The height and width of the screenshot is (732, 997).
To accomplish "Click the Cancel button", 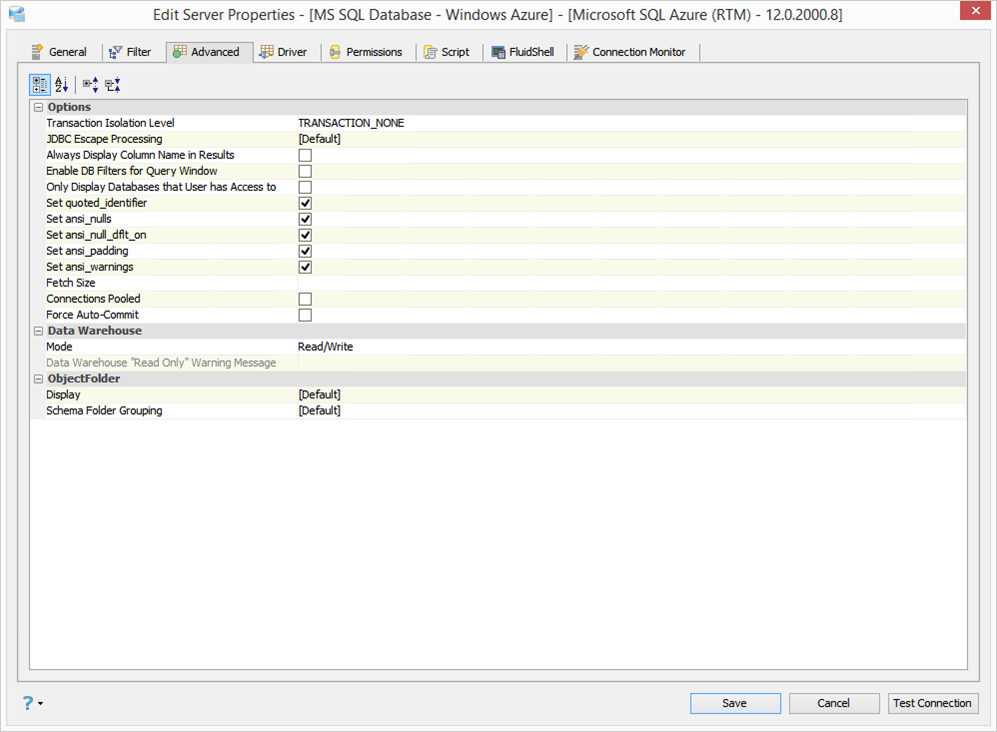I will click(834, 703).
